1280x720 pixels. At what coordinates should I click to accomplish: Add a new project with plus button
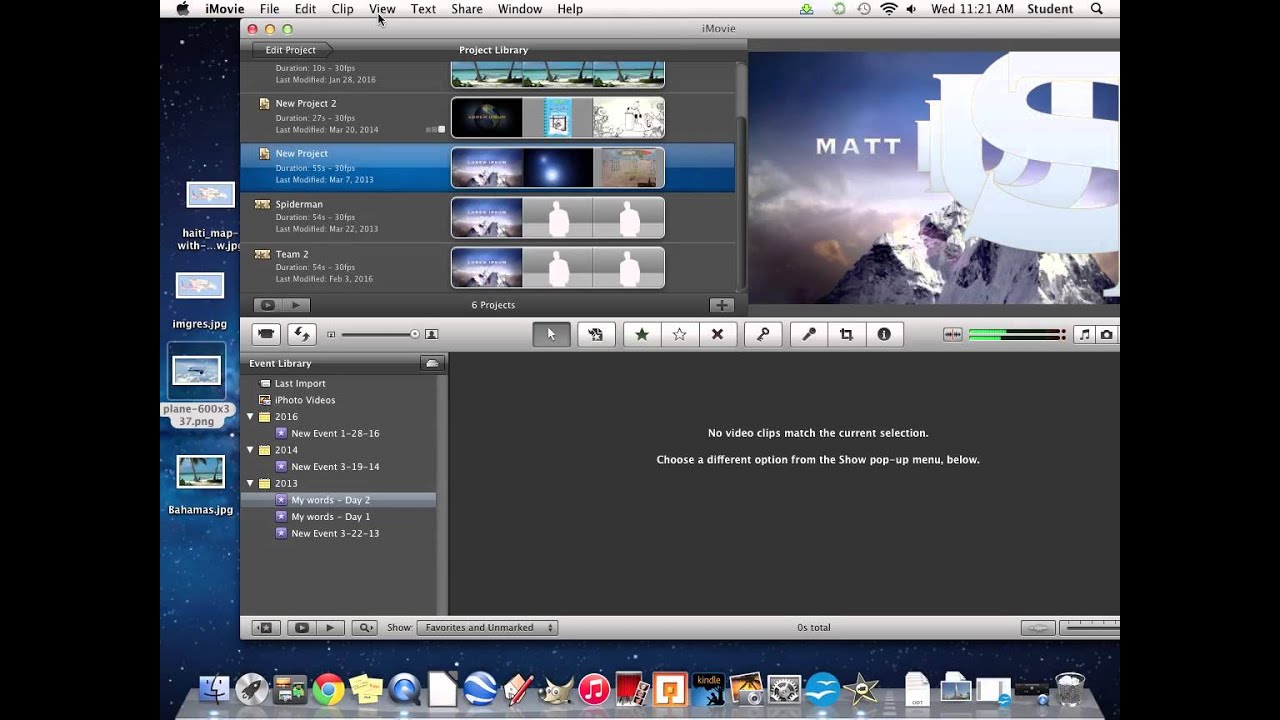722,305
